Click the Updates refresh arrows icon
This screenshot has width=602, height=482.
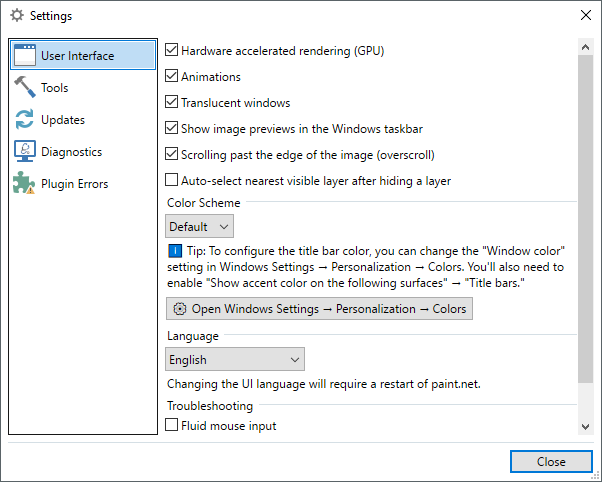point(25,119)
